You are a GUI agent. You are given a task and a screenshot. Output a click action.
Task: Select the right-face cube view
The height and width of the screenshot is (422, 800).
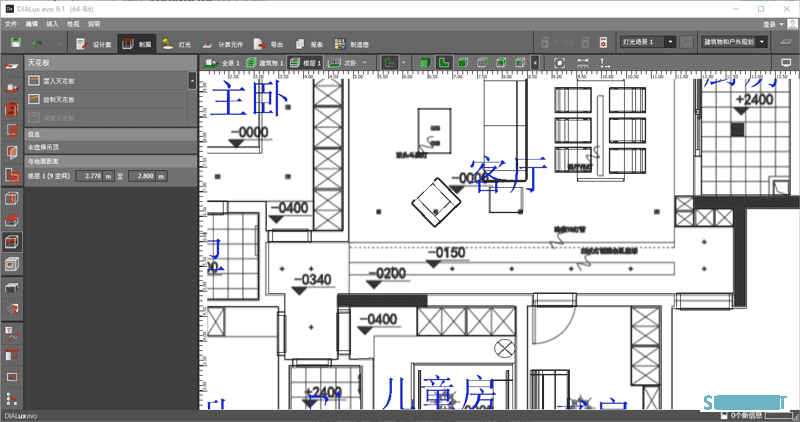coord(501,63)
